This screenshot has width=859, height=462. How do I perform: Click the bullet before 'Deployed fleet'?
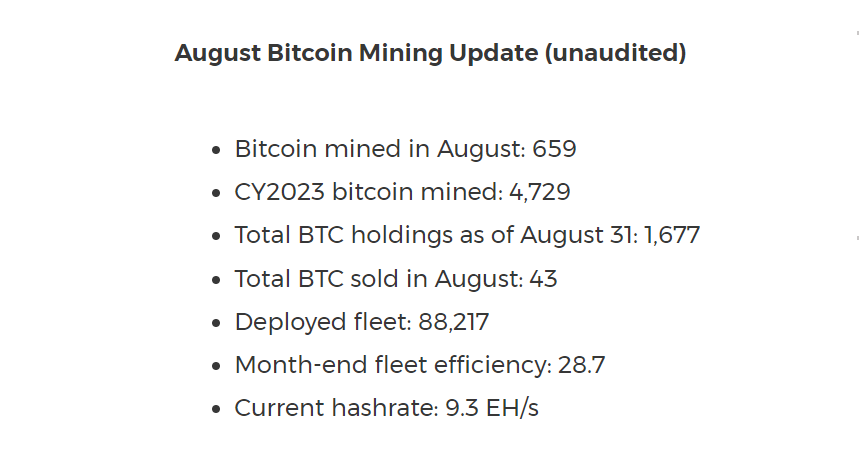[216, 324]
